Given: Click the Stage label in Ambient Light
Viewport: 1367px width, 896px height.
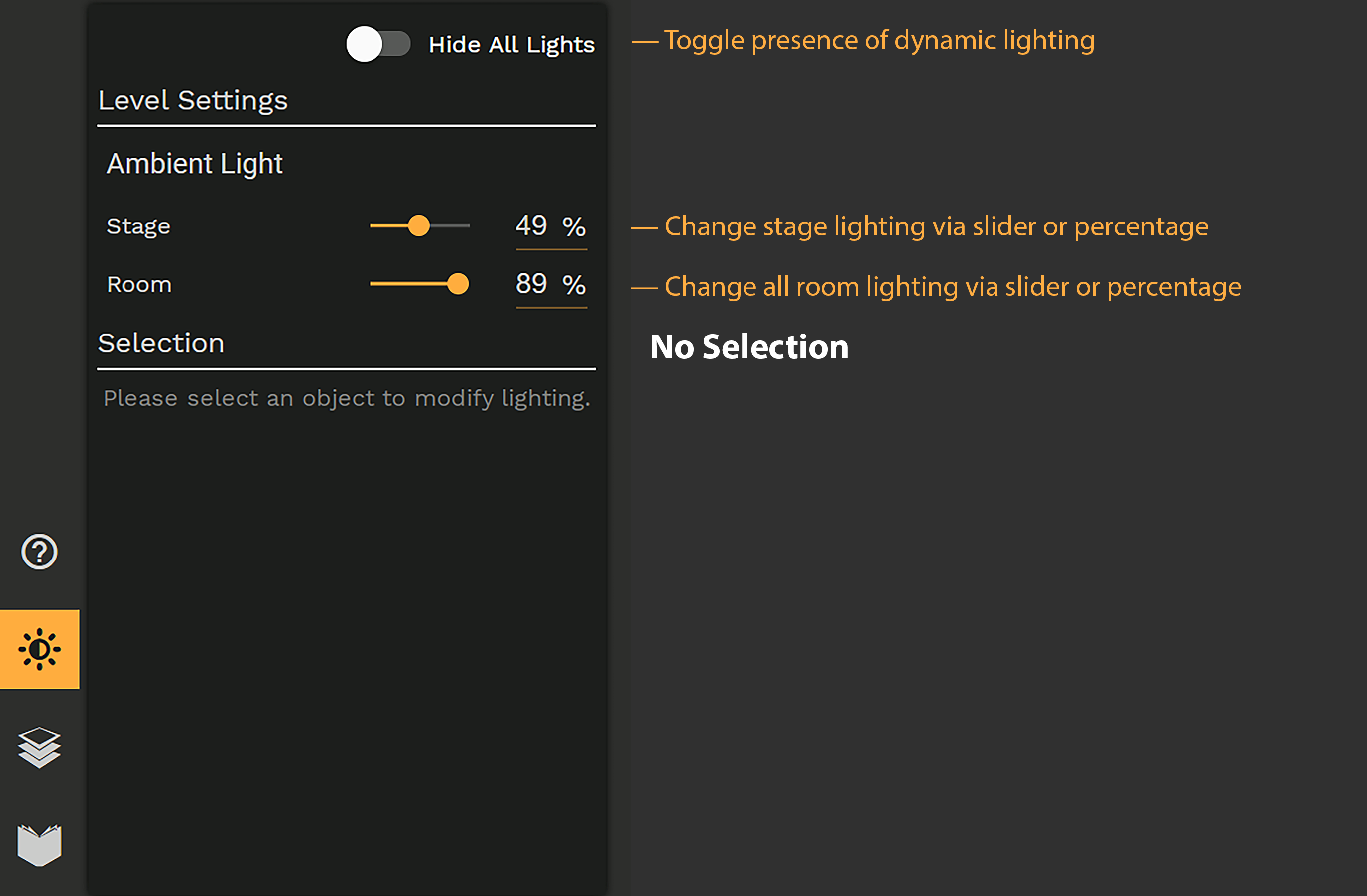Looking at the screenshot, I should pyautogui.click(x=138, y=226).
